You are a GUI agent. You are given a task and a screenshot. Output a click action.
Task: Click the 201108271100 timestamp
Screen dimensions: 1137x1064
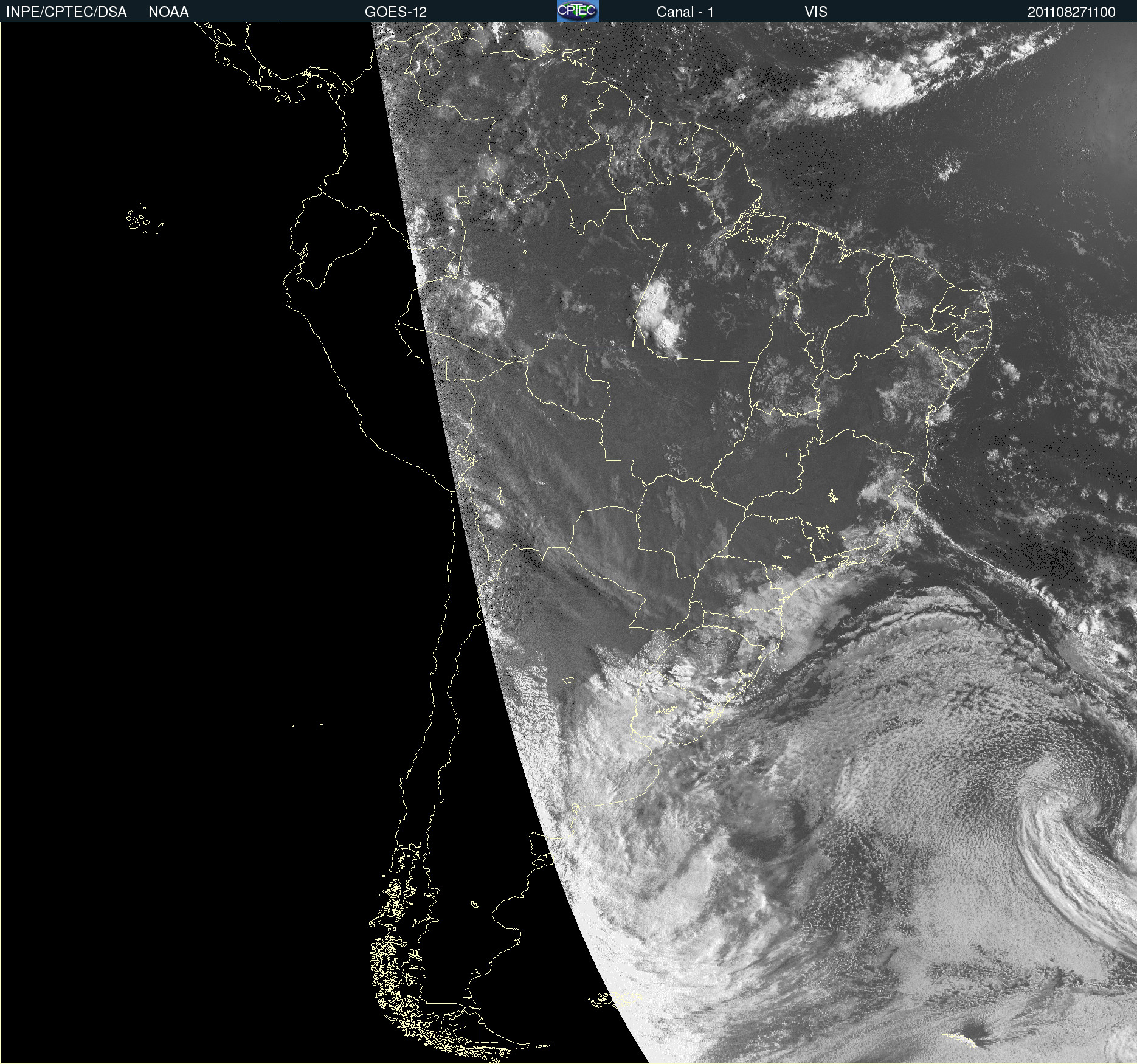point(1071,12)
